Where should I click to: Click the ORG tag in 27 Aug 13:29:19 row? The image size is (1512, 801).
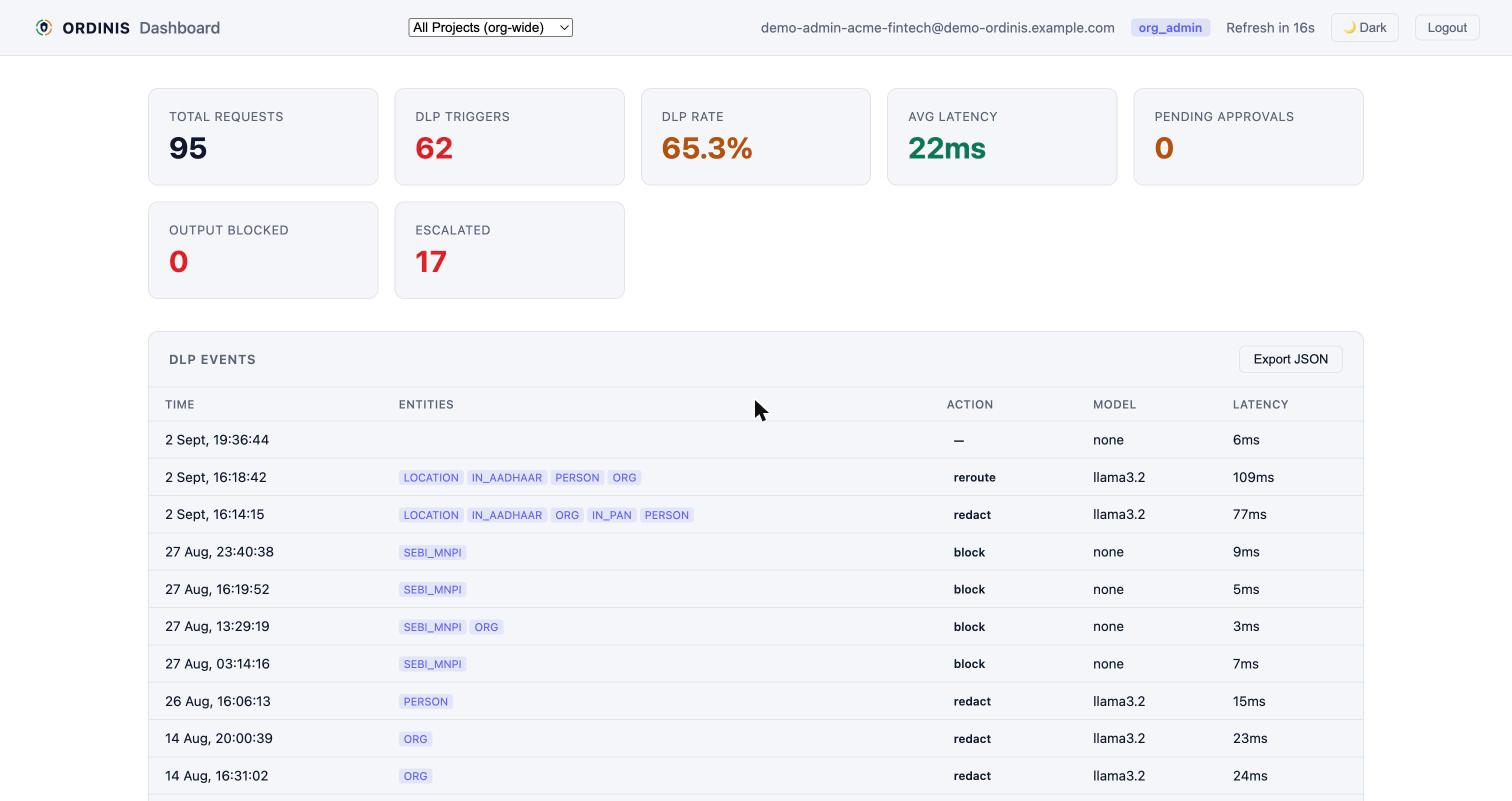tap(486, 627)
